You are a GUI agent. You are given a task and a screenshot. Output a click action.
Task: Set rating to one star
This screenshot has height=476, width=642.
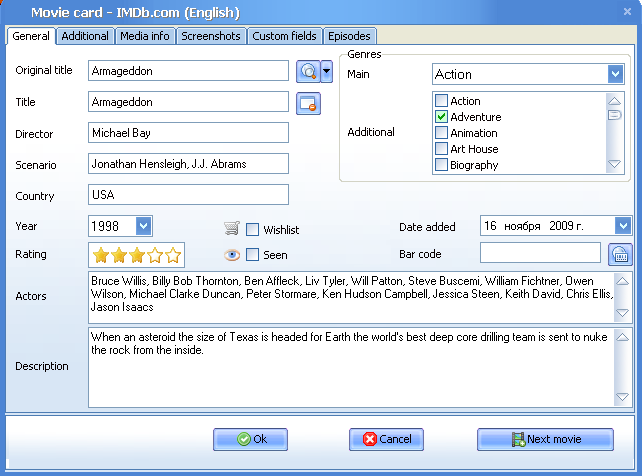click(x=101, y=255)
